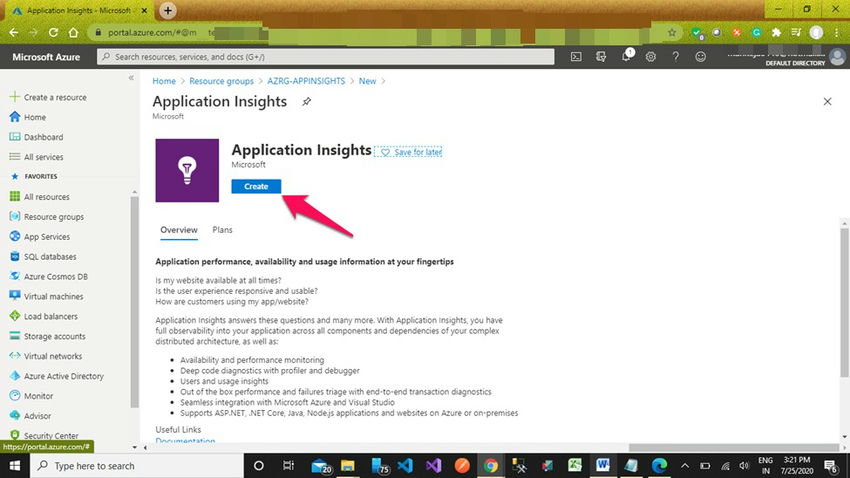Switch to the Plans tab
Screen dimensions: 850x478
tap(222, 230)
